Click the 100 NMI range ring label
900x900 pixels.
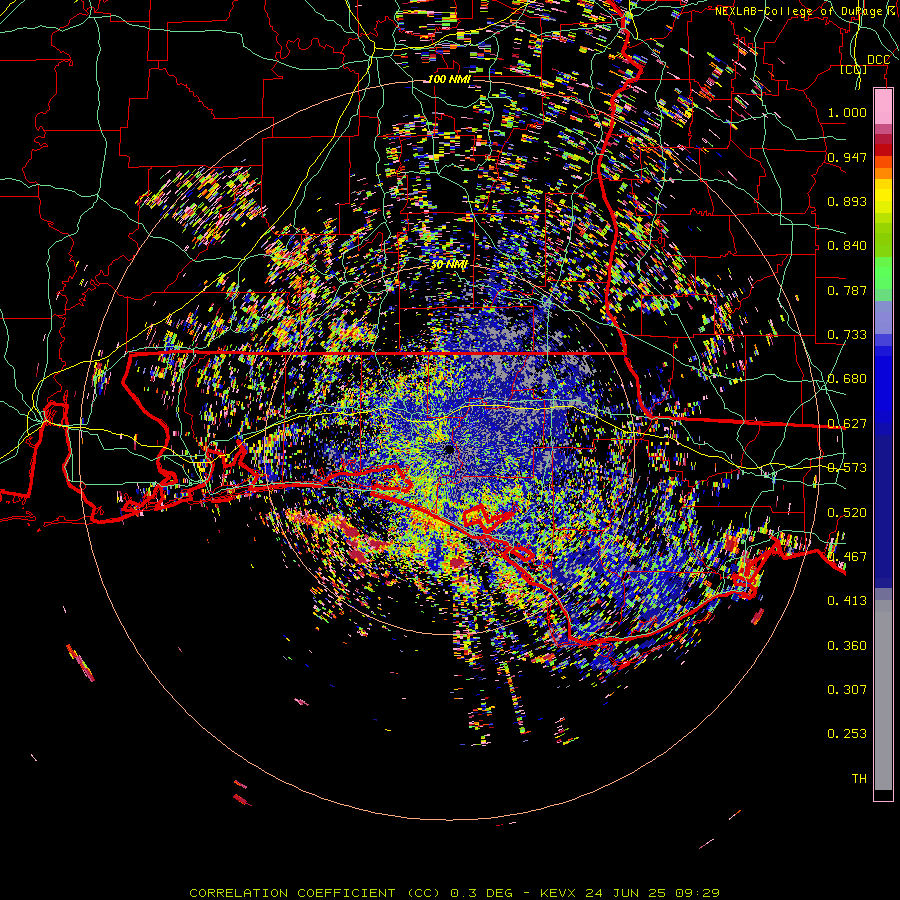[449, 79]
